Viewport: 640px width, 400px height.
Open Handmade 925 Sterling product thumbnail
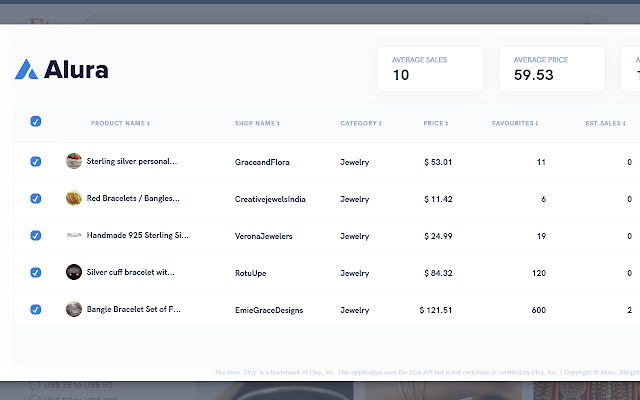coord(74,235)
